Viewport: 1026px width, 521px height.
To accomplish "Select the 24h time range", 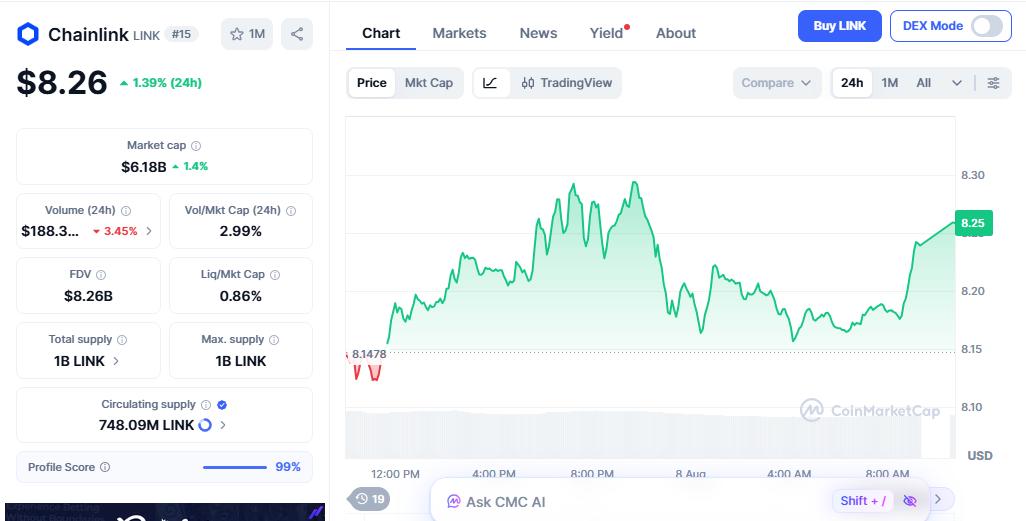I will (852, 83).
